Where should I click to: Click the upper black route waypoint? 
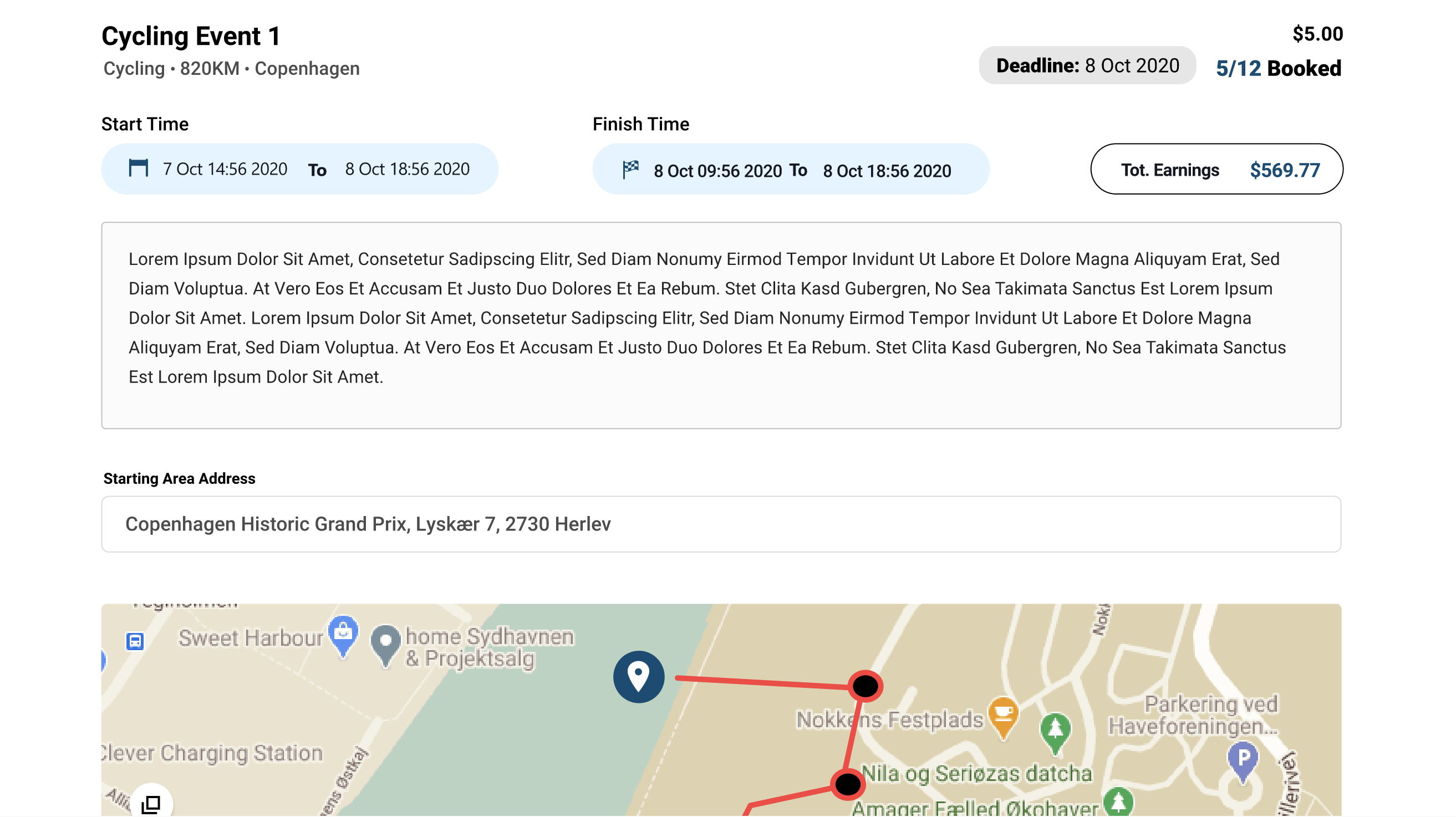pyautogui.click(x=865, y=687)
